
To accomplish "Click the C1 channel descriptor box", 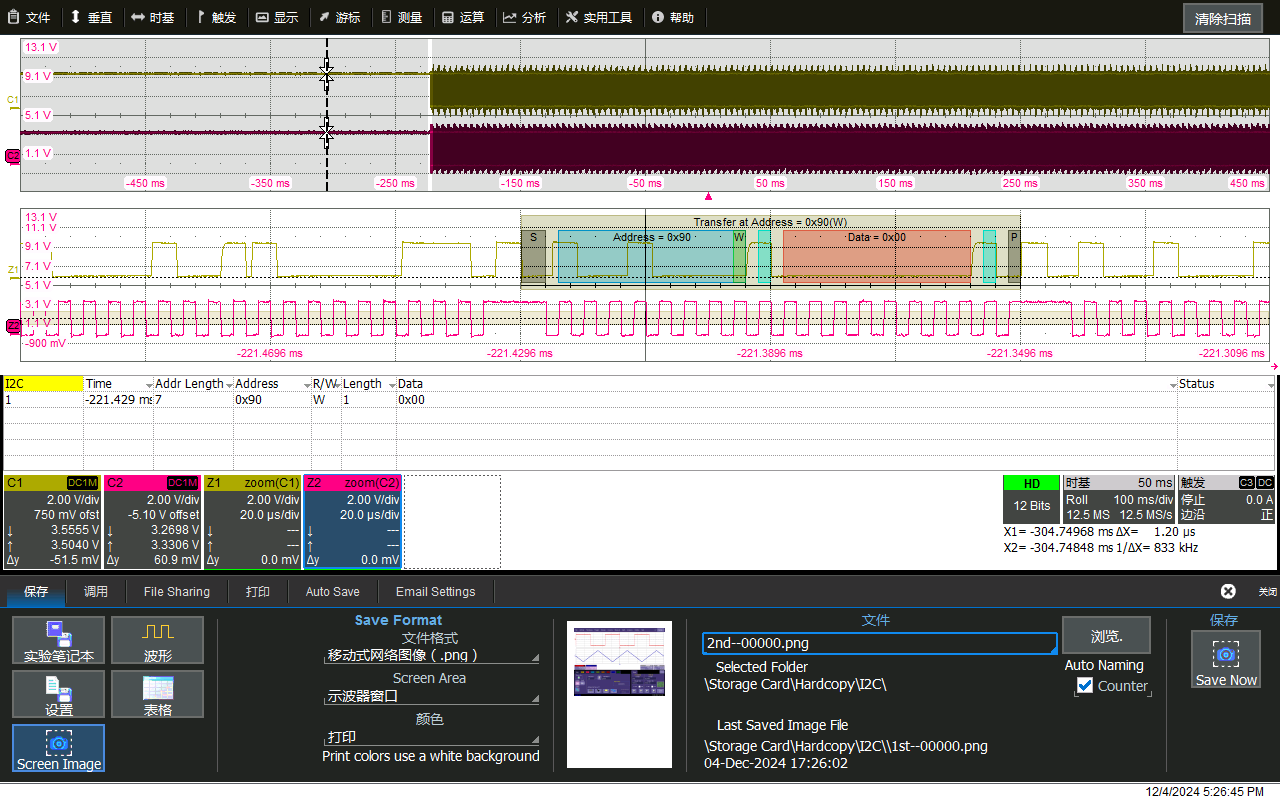I will tap(53, 521).
